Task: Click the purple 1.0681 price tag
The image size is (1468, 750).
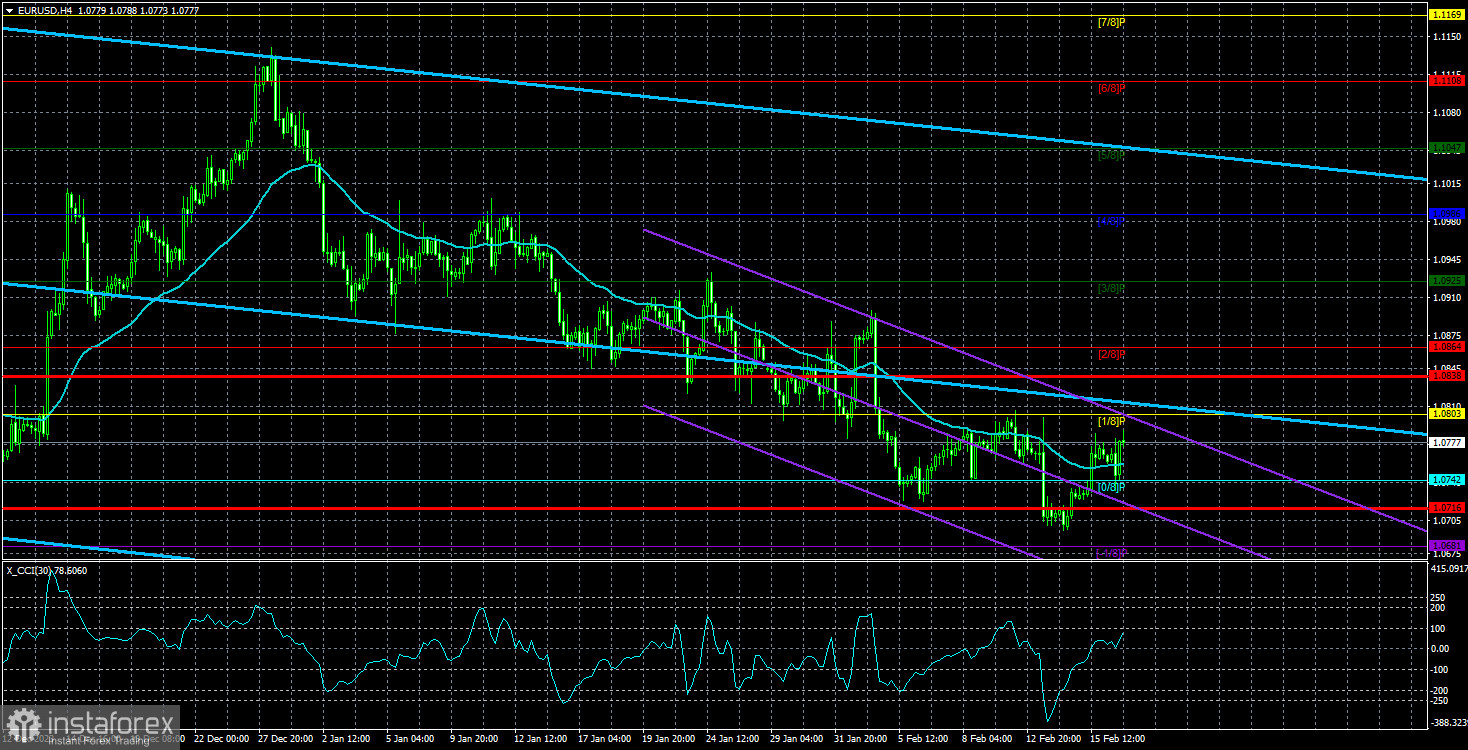Action: [1447, 546]
